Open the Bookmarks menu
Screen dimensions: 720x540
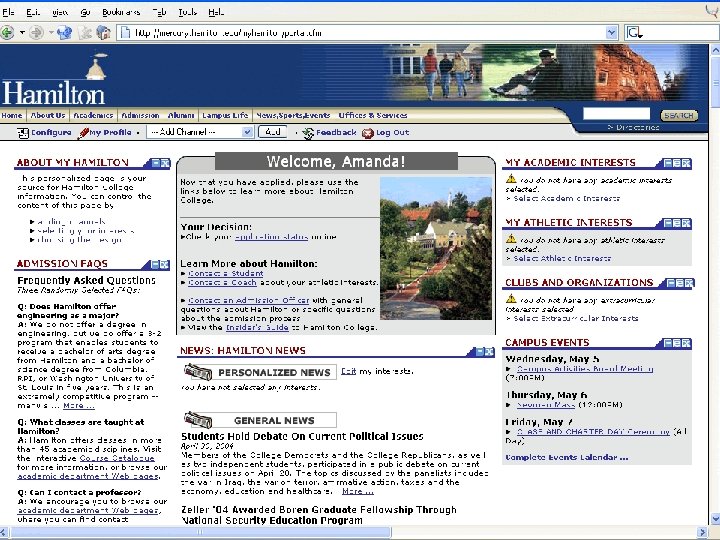click(x=121, y=12)
